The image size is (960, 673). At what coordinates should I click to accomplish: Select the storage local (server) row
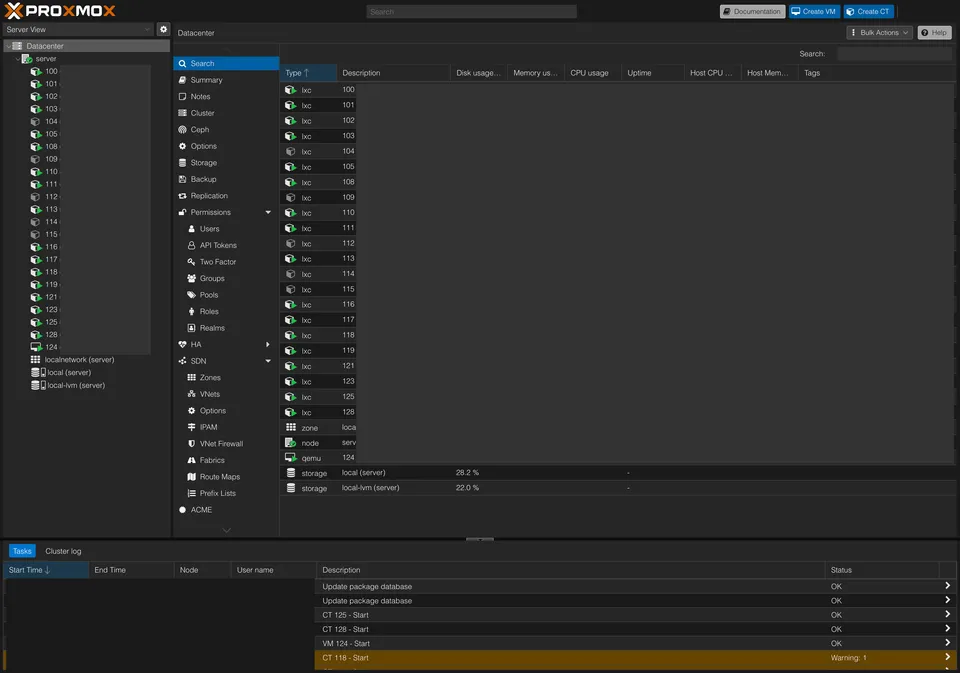coord(617,473)
